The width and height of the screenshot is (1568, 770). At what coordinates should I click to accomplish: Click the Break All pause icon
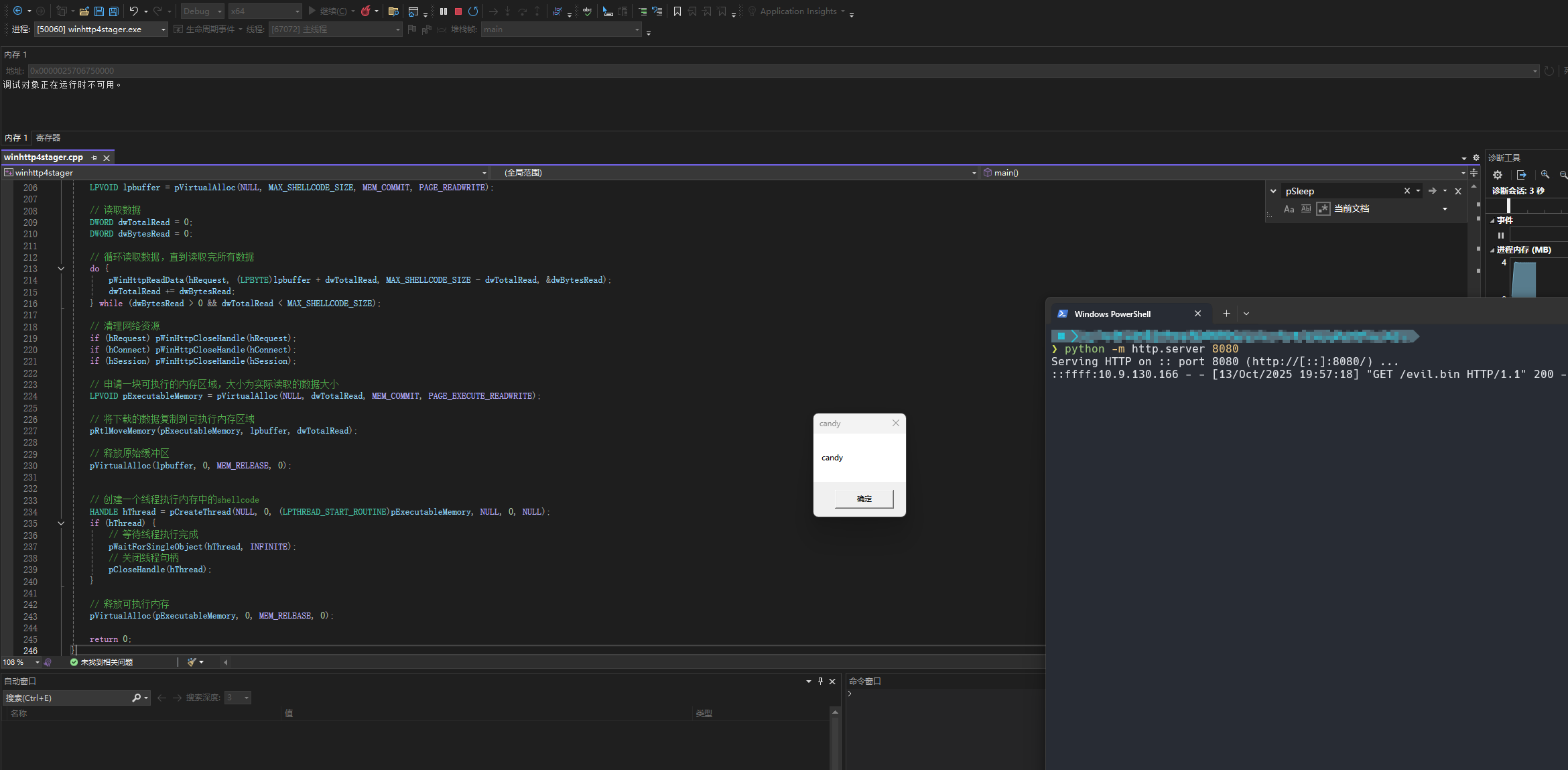click(444, 11)
